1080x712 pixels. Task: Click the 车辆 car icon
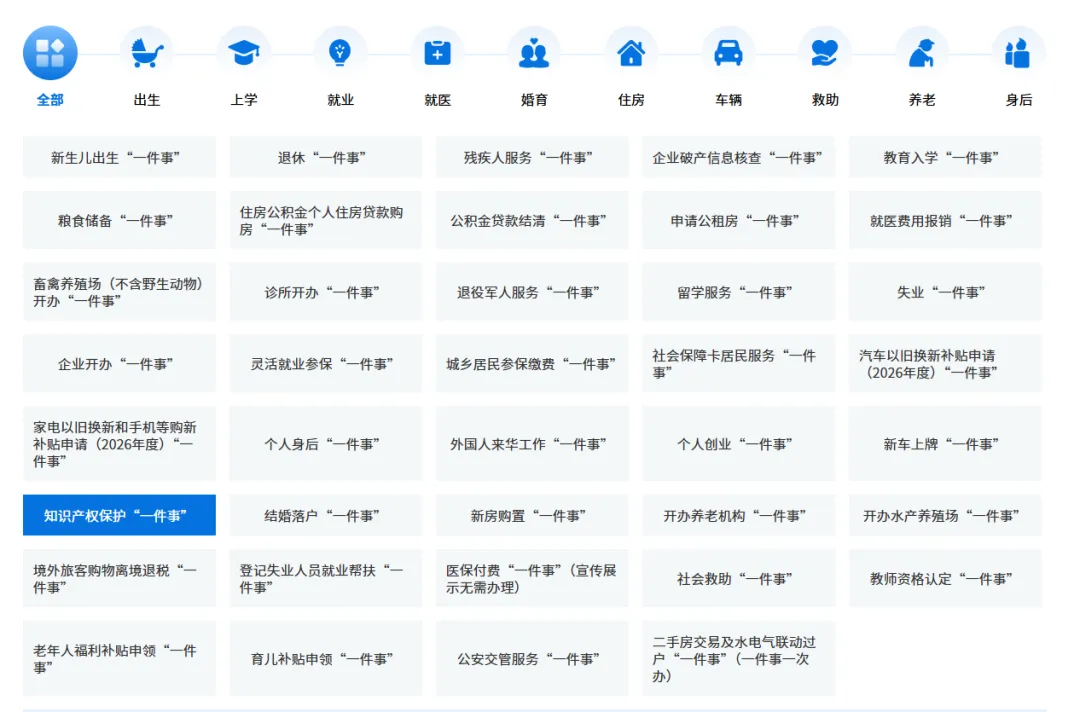[x=728, y=53]
